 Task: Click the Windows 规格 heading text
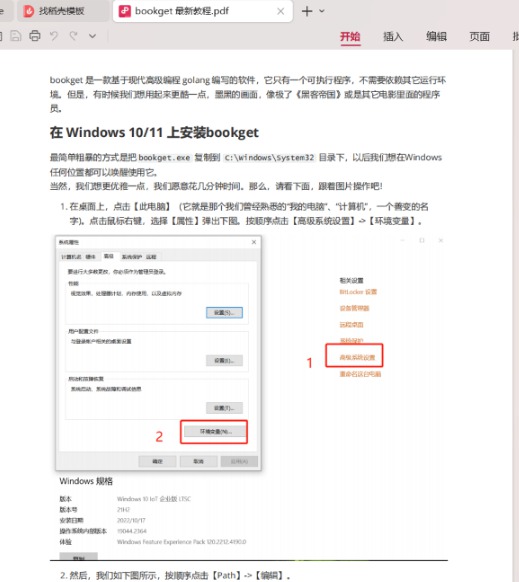point(86,481)
